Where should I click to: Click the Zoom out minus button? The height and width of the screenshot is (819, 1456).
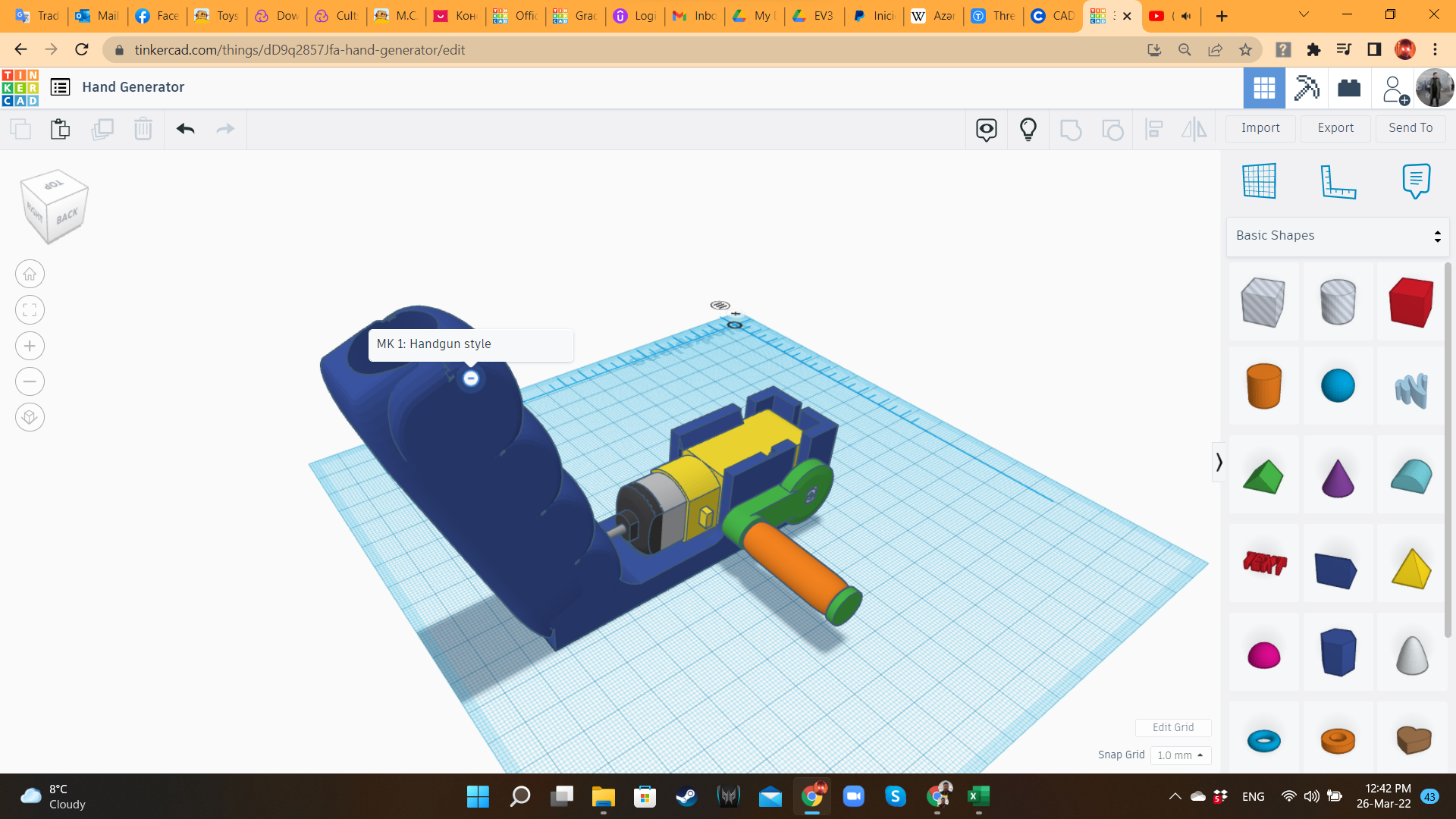coord(30,381)
